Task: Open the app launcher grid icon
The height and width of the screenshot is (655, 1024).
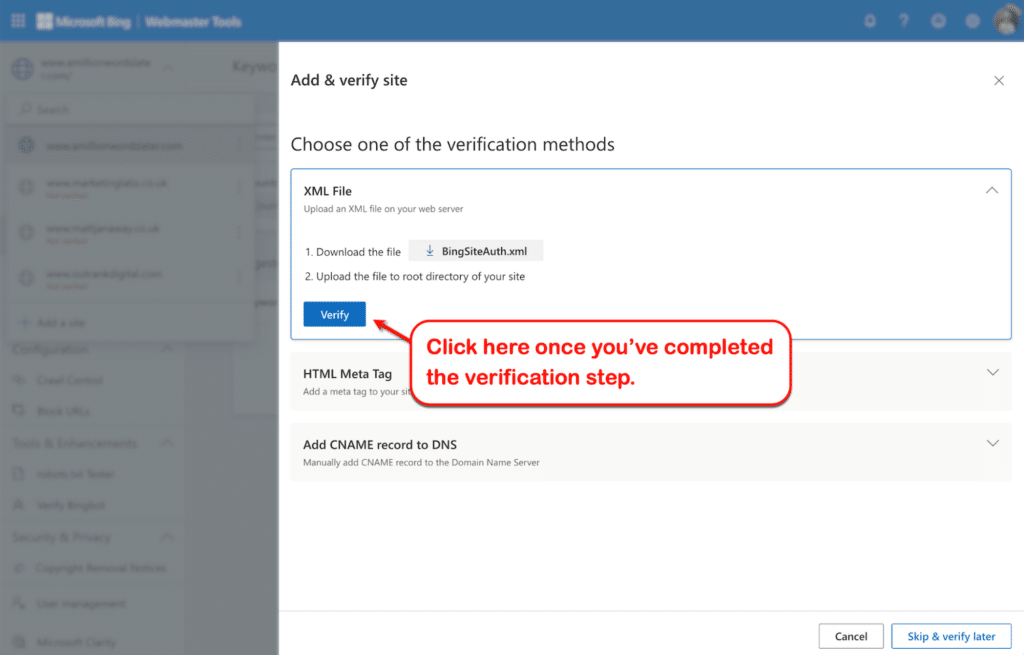Action: (18, 21)
